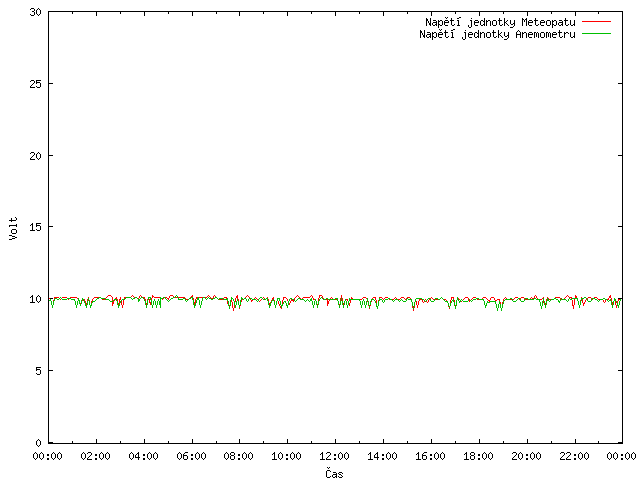Click the 12:00 time label
This screenshot has width=640, height=480.
tap(334, 456)
